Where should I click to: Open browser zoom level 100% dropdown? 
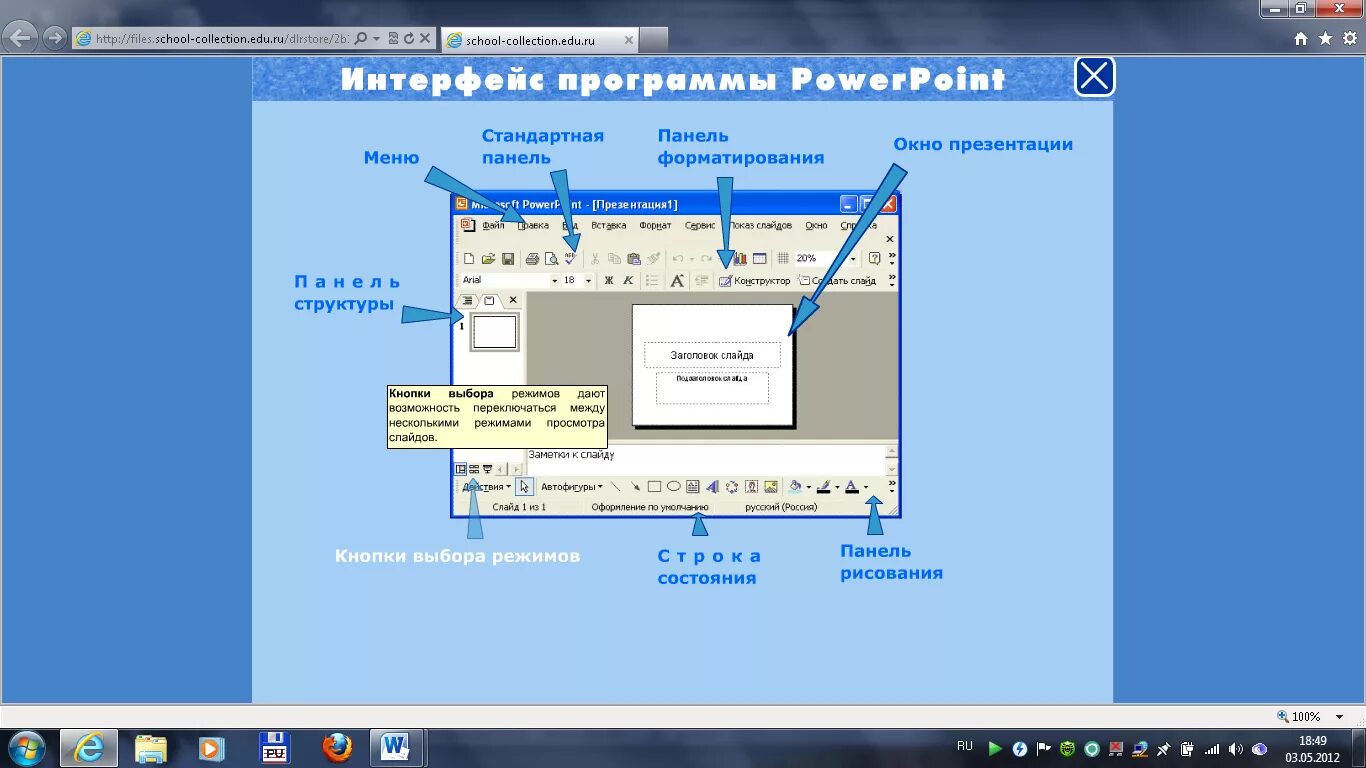(x=1340, y=717)
